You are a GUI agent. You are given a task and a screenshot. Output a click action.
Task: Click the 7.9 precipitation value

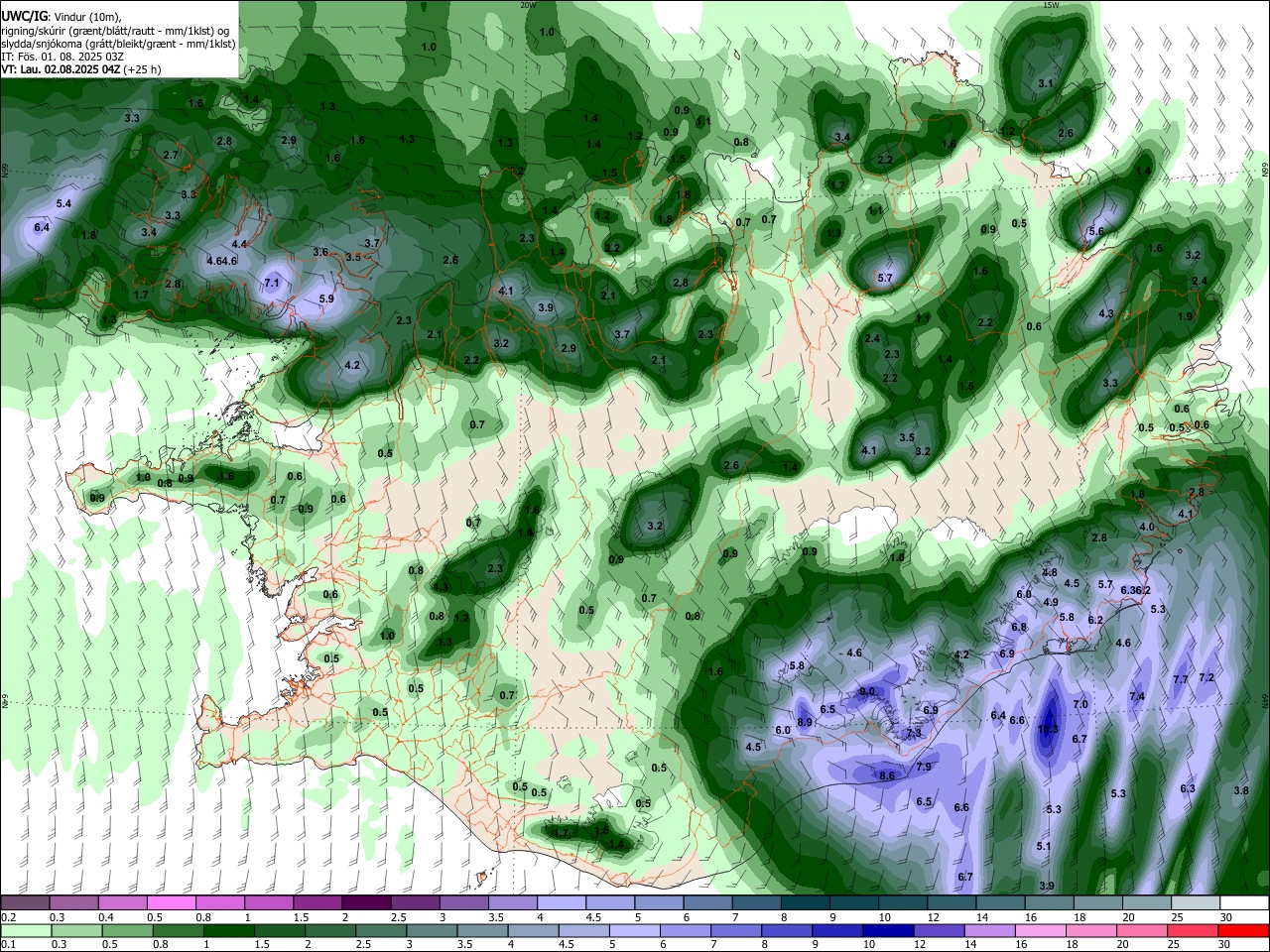coord(923,767)
